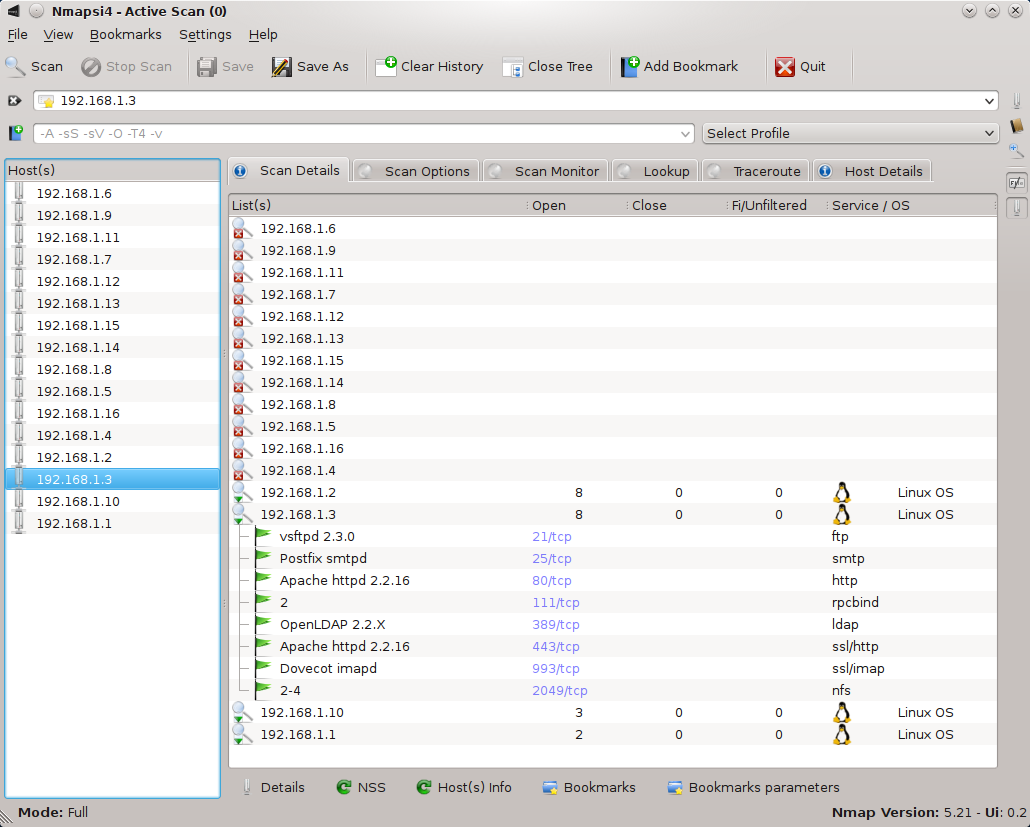Expand the target host address dropdown
Viewport: 1030px width, 827px height.
(989, 101)
